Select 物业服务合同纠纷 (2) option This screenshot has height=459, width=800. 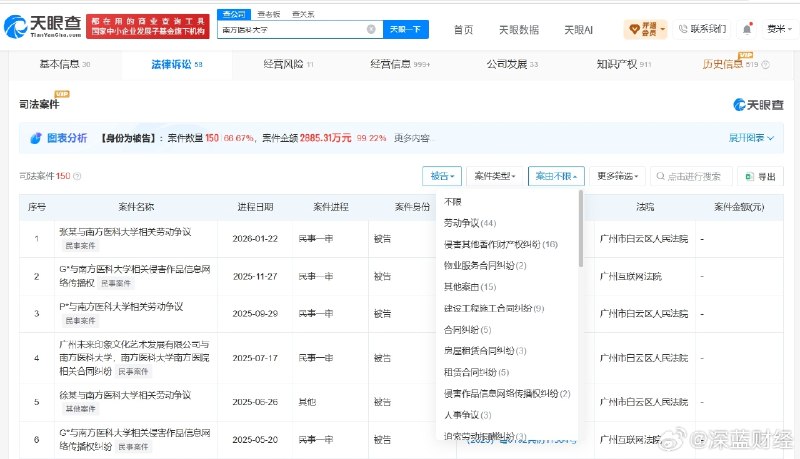point(485,266)
